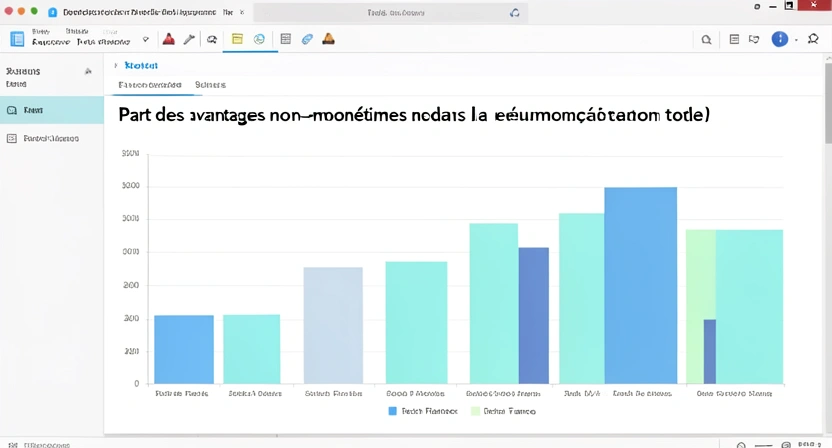Click the tallest blue bar in the chart

coord(640,285)
